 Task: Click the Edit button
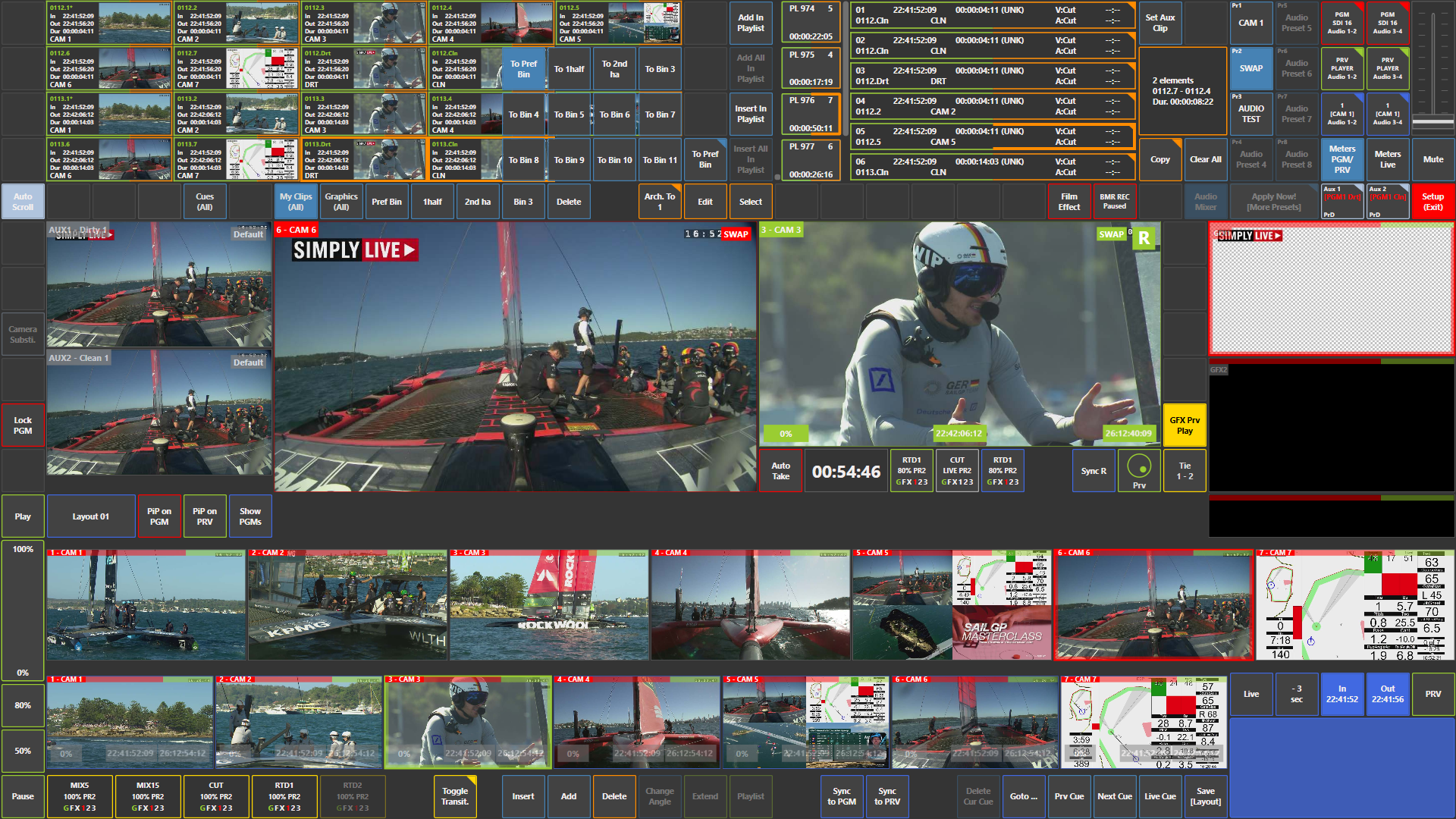click(x=705, y=202)
